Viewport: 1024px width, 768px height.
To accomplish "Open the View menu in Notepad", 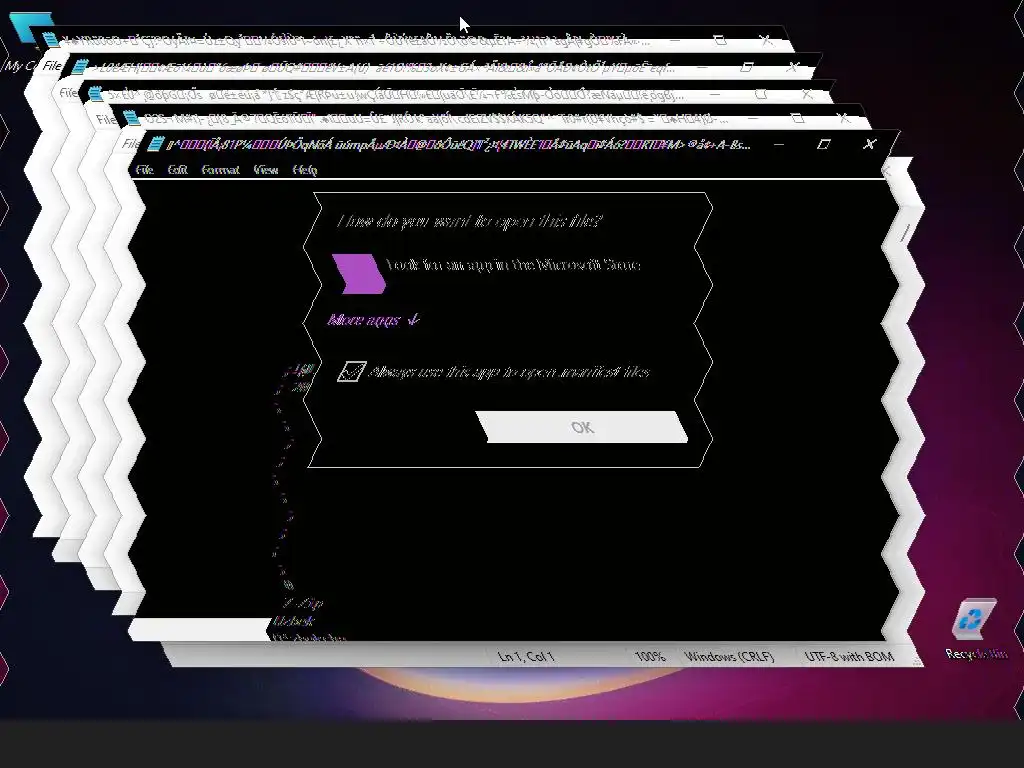I will (266, 170).
